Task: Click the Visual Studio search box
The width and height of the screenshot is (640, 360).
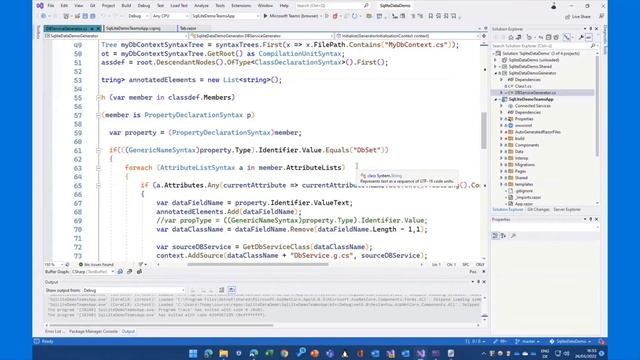Action: point(332,6)
